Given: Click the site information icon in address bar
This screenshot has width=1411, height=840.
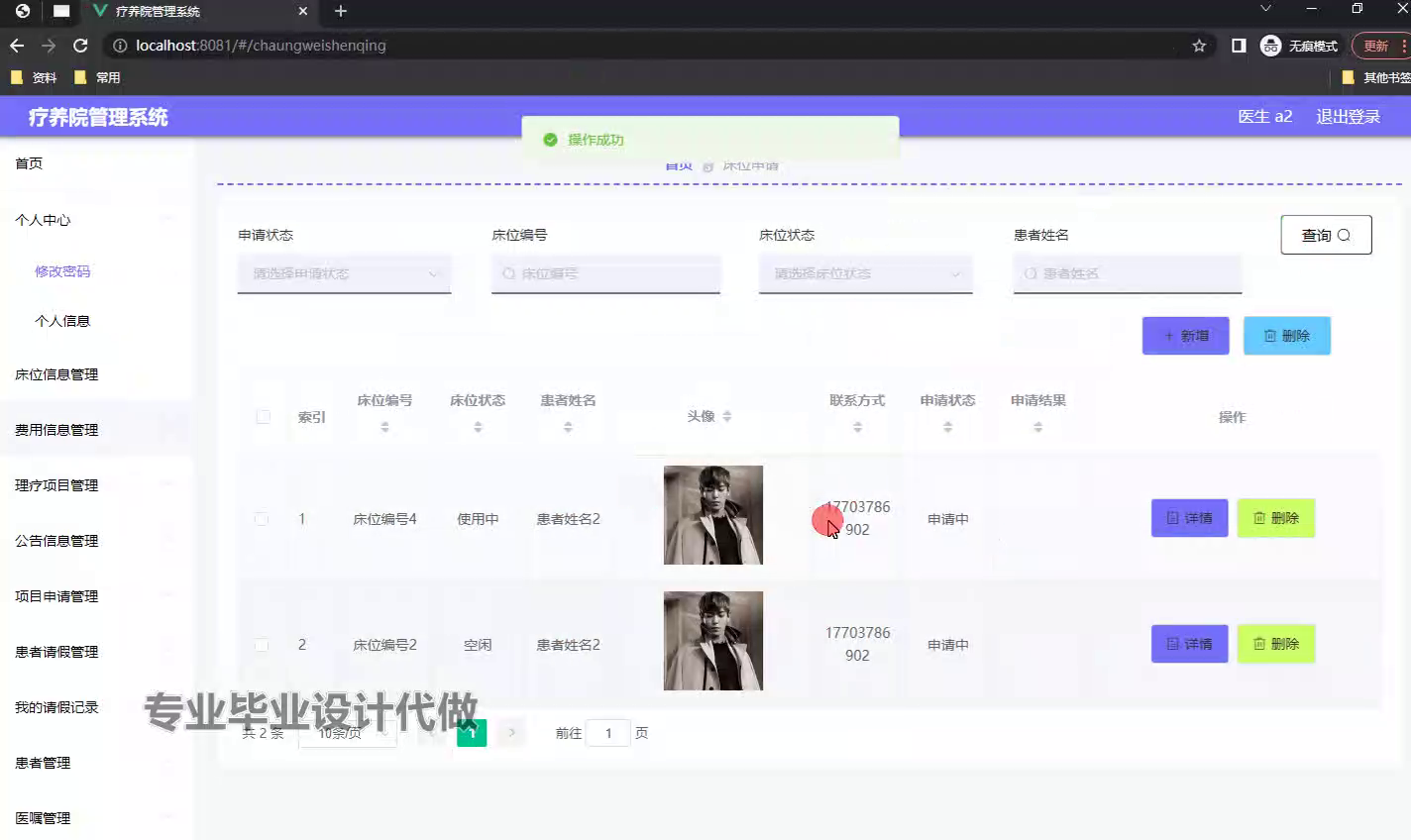Looking at the screenshot, I should (120, 46).
